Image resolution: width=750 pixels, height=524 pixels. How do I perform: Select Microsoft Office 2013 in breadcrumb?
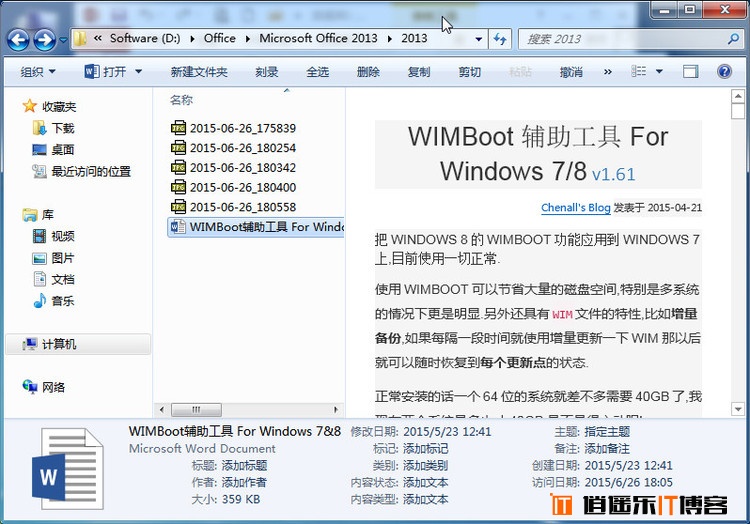(318, 38)
